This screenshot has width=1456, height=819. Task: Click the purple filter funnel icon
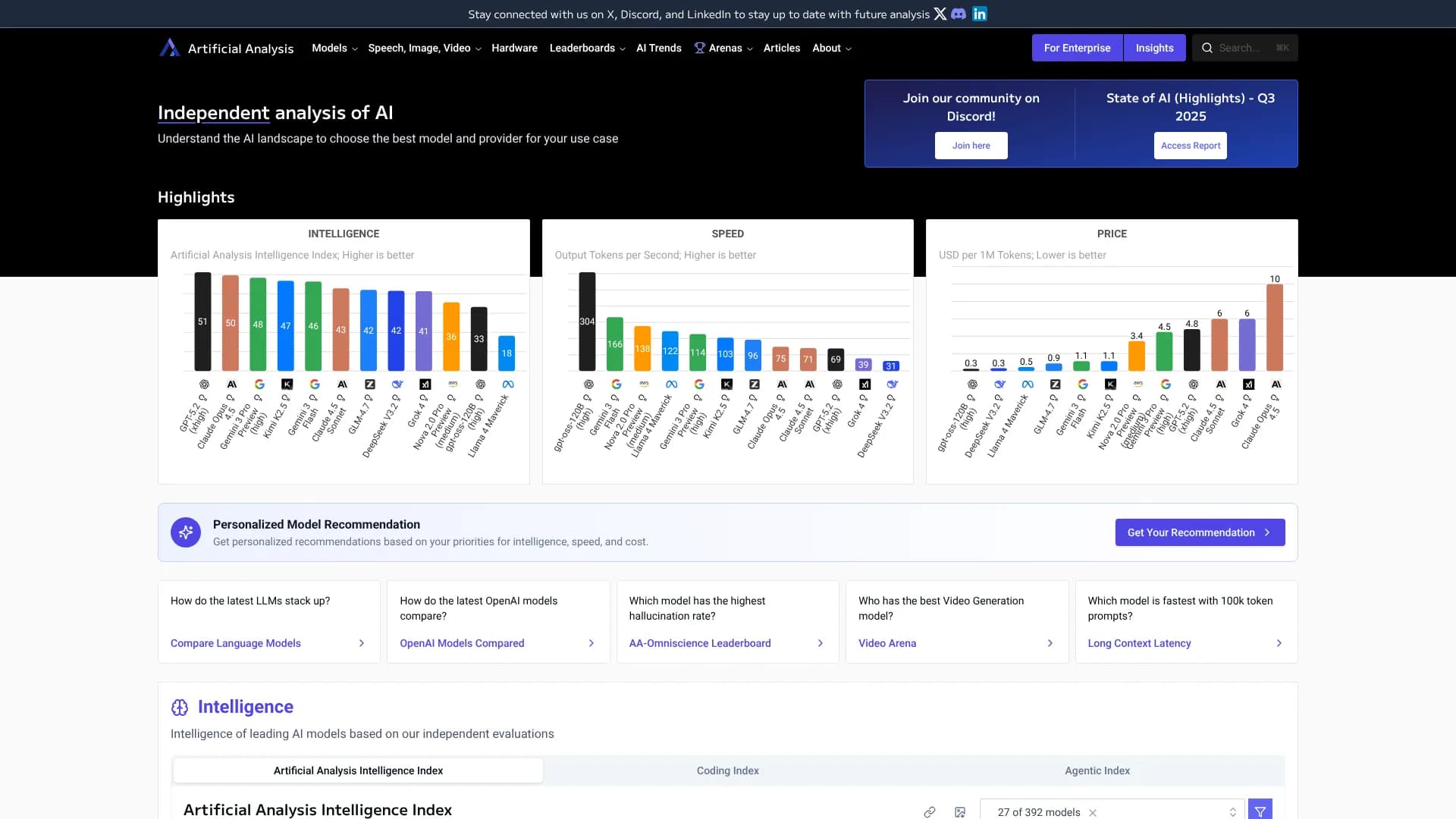[1260, 811]
